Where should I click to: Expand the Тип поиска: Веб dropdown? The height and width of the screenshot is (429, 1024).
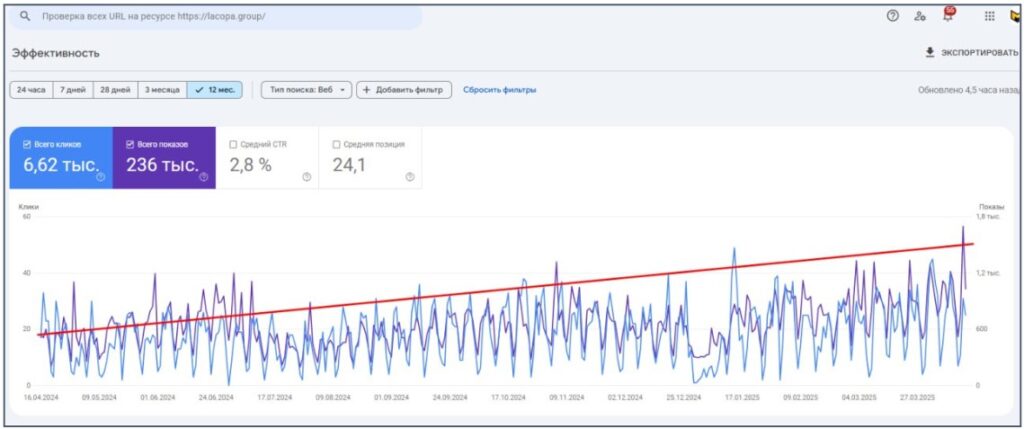306,90
